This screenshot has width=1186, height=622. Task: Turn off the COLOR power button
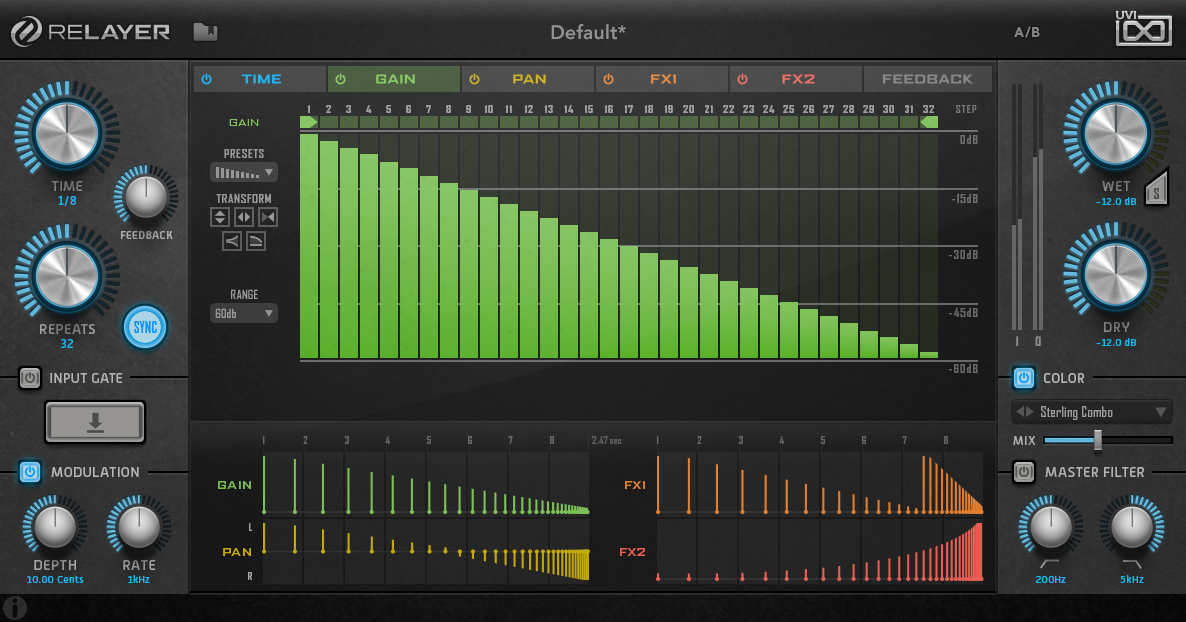[x=1023, y=378]
